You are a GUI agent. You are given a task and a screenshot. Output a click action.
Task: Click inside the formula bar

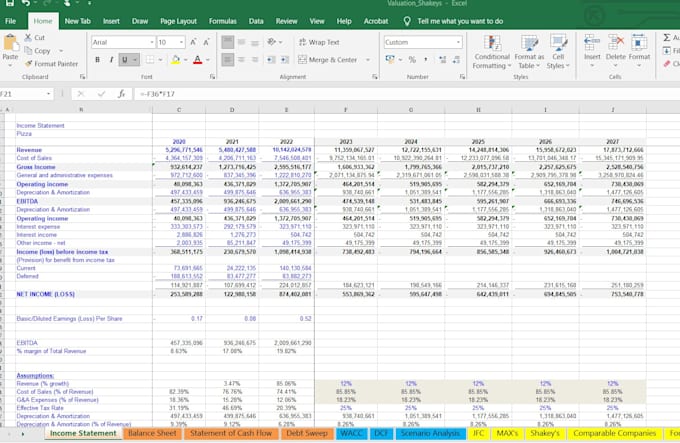click(405, 94)
